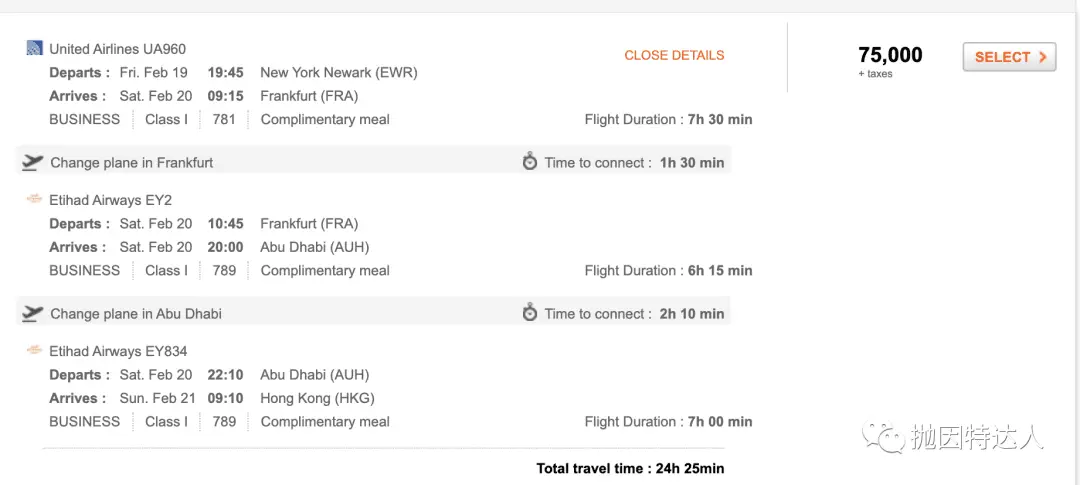The height and width of the screenshot is (485, 1080).
Task: Click the plane icon beside Change plane in Frankfurt
Action: [x=32, y=163]
